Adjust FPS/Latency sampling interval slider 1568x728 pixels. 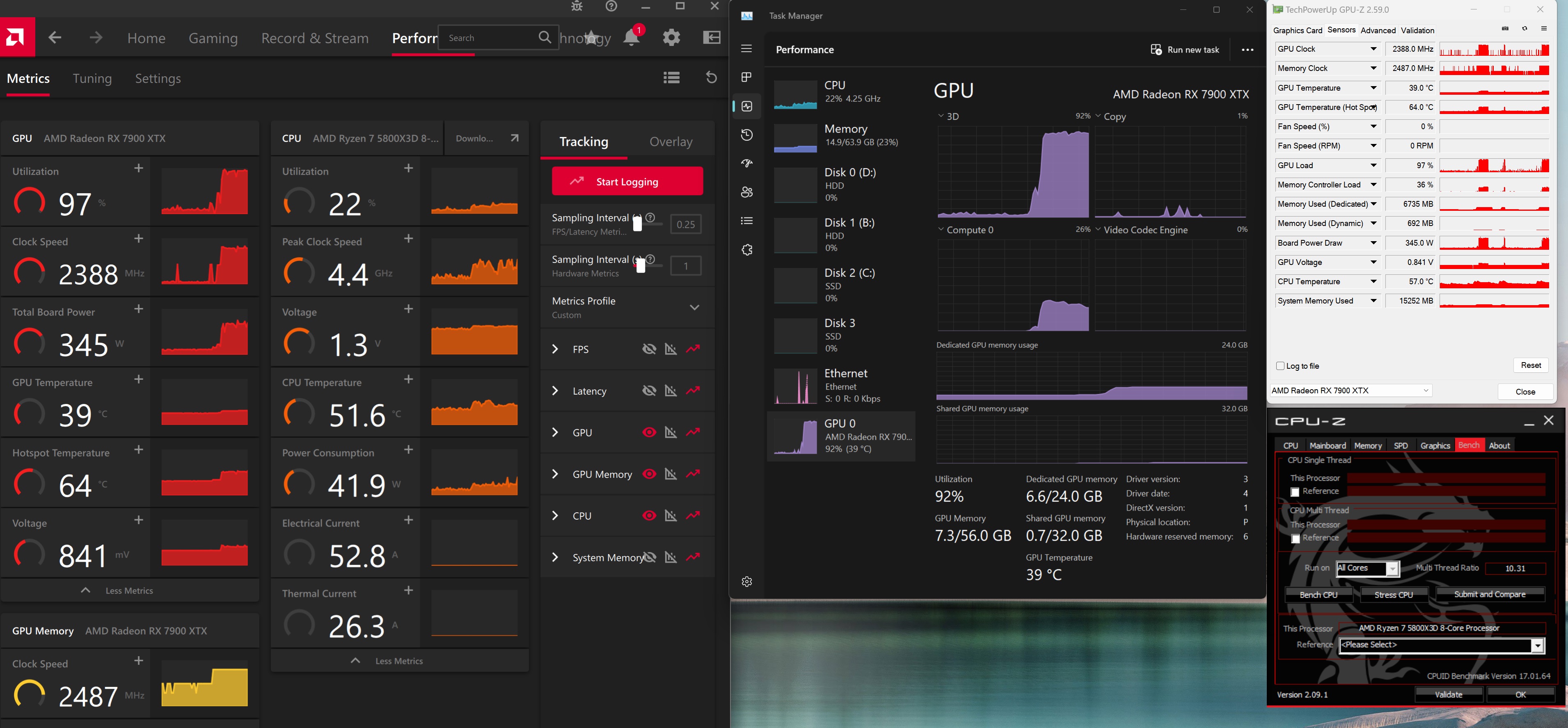coord(637,224)
